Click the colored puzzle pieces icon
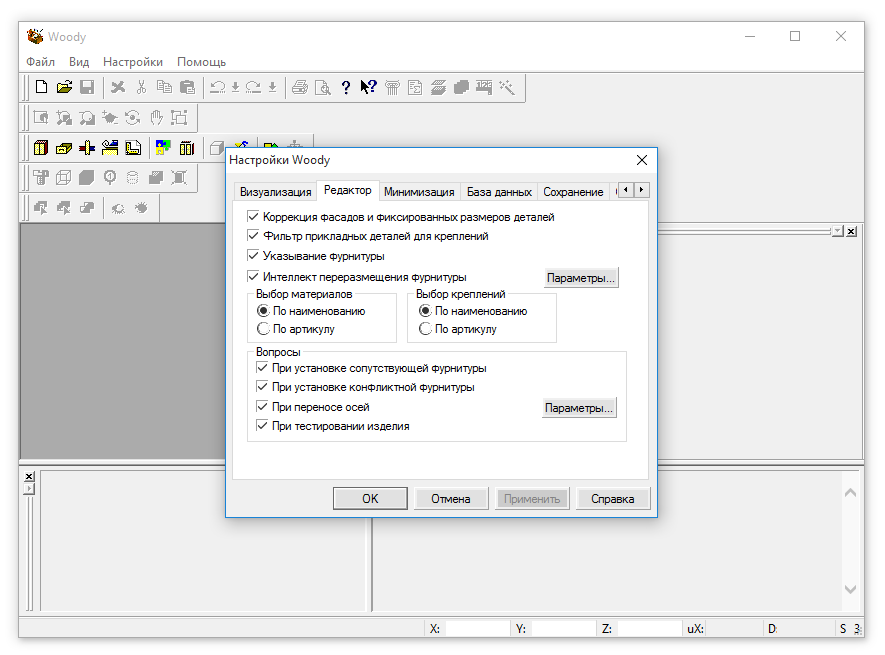The height and width of the screenshot is (655, 885). pos(163,148)
